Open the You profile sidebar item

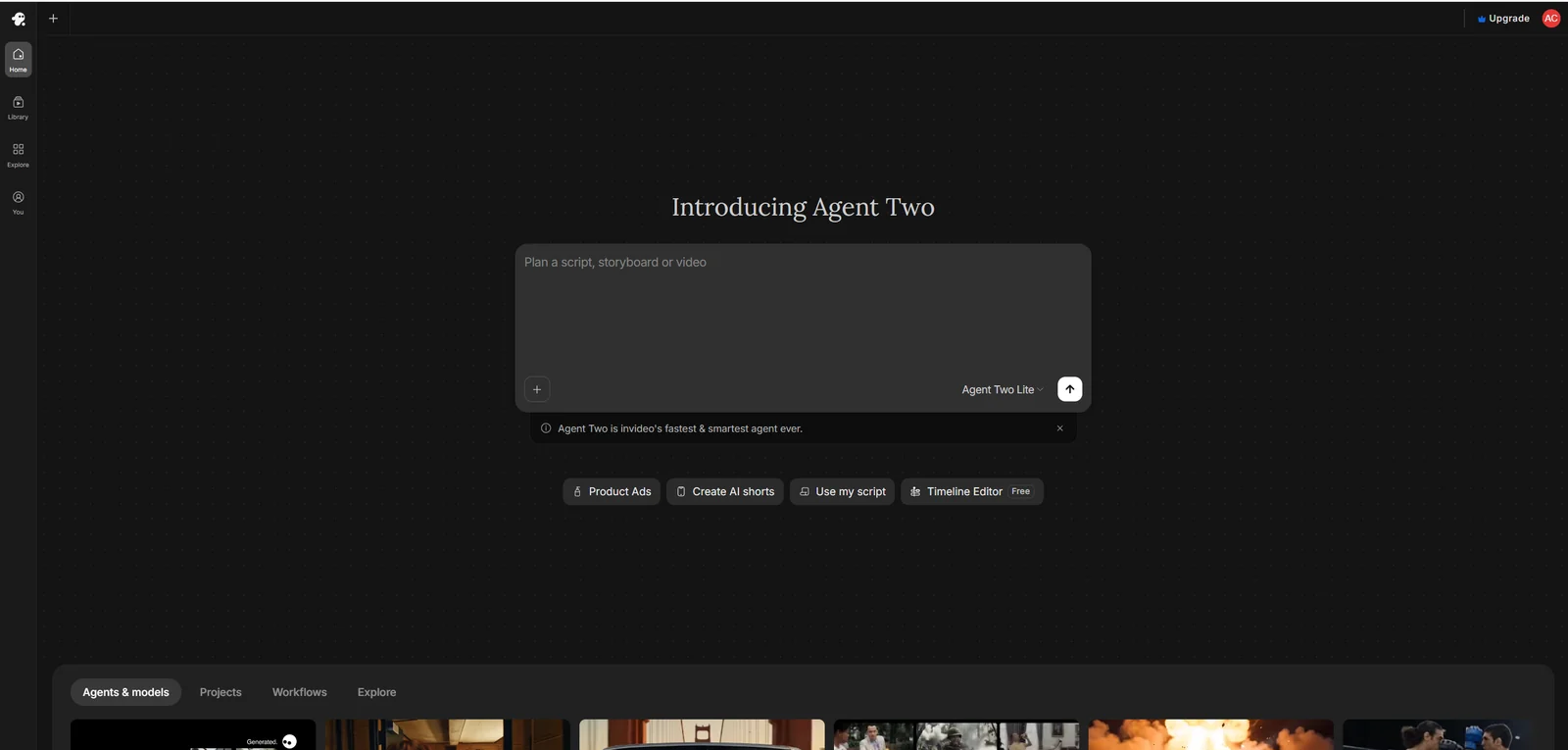click(x=18, y=202)
